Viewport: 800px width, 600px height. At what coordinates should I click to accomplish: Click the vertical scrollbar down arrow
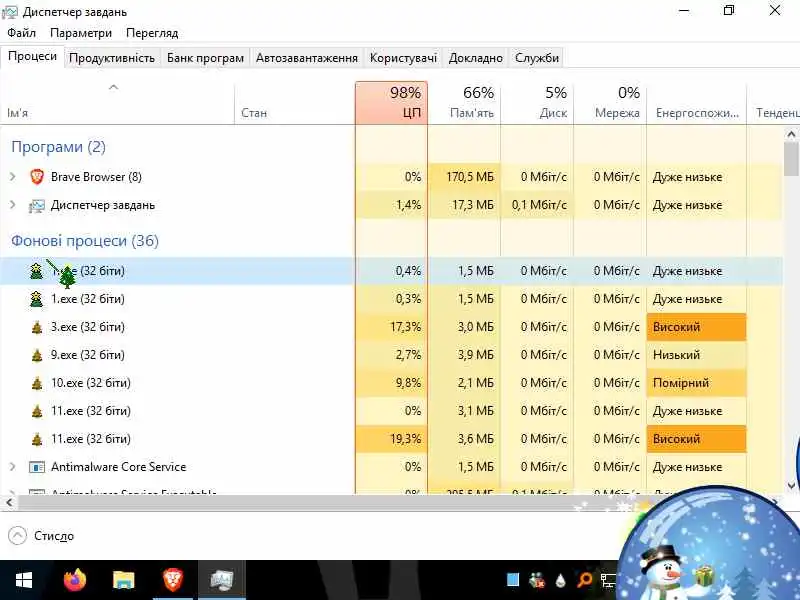point(791,486)
